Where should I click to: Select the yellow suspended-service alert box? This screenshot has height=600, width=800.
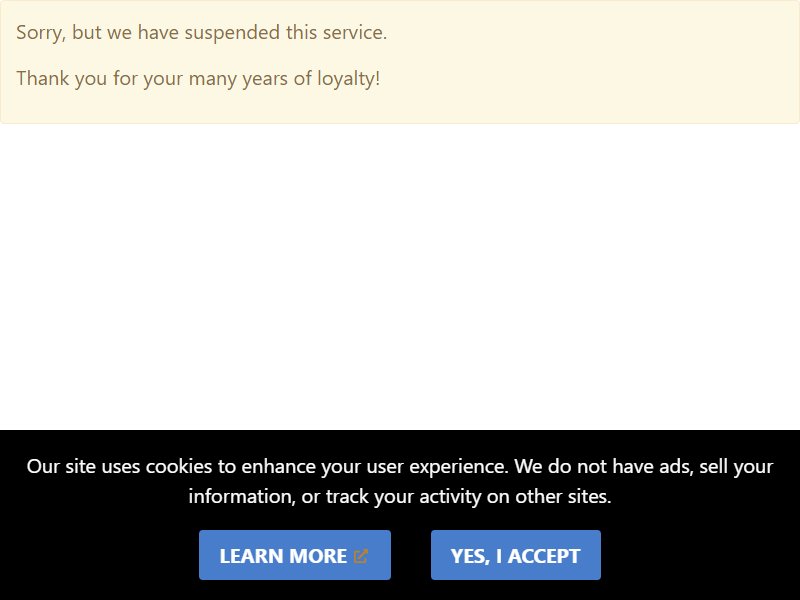coord(400,62)
